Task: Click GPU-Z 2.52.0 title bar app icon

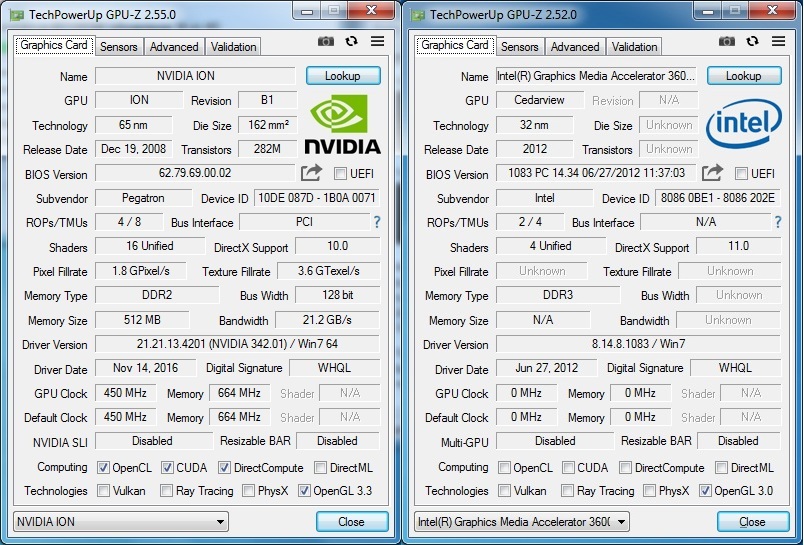Action: click(x=418, y=15)
